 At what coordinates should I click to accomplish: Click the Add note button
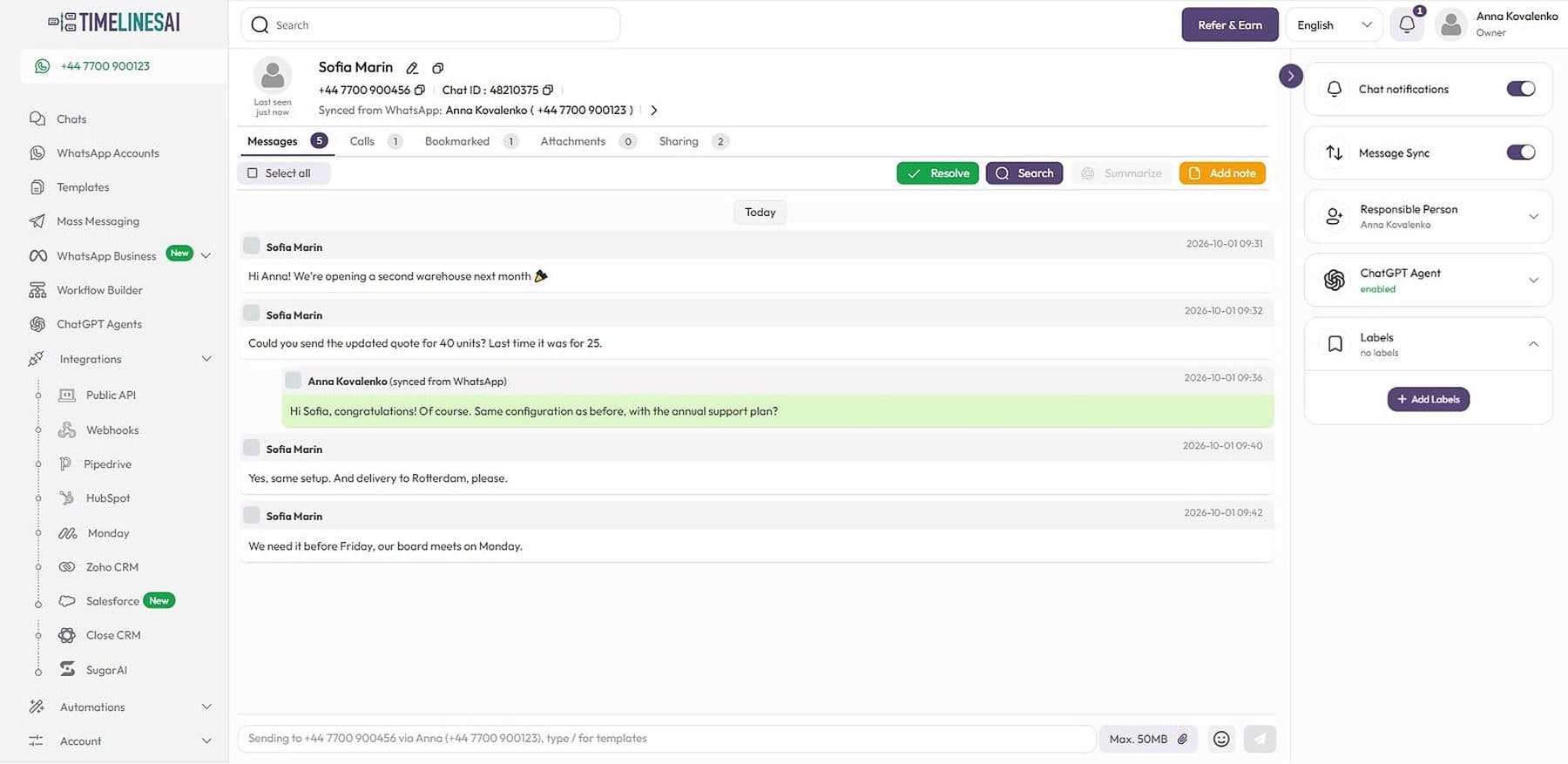click(x=1222, y=173)
